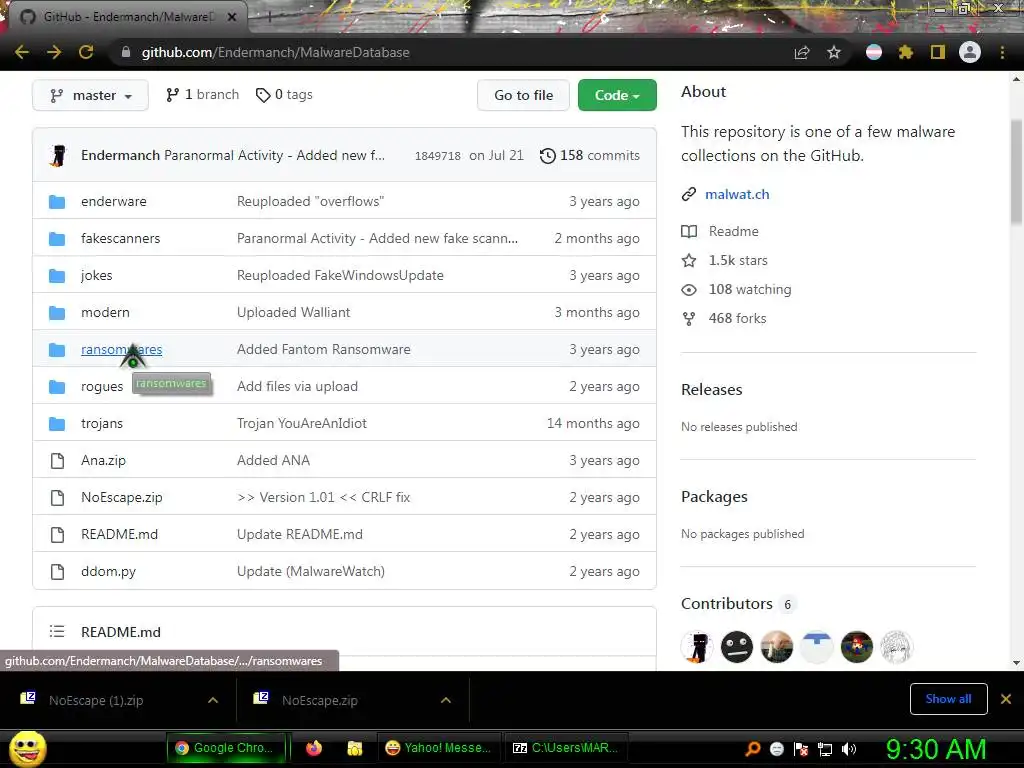Click the network tray icon

point(825,749)
